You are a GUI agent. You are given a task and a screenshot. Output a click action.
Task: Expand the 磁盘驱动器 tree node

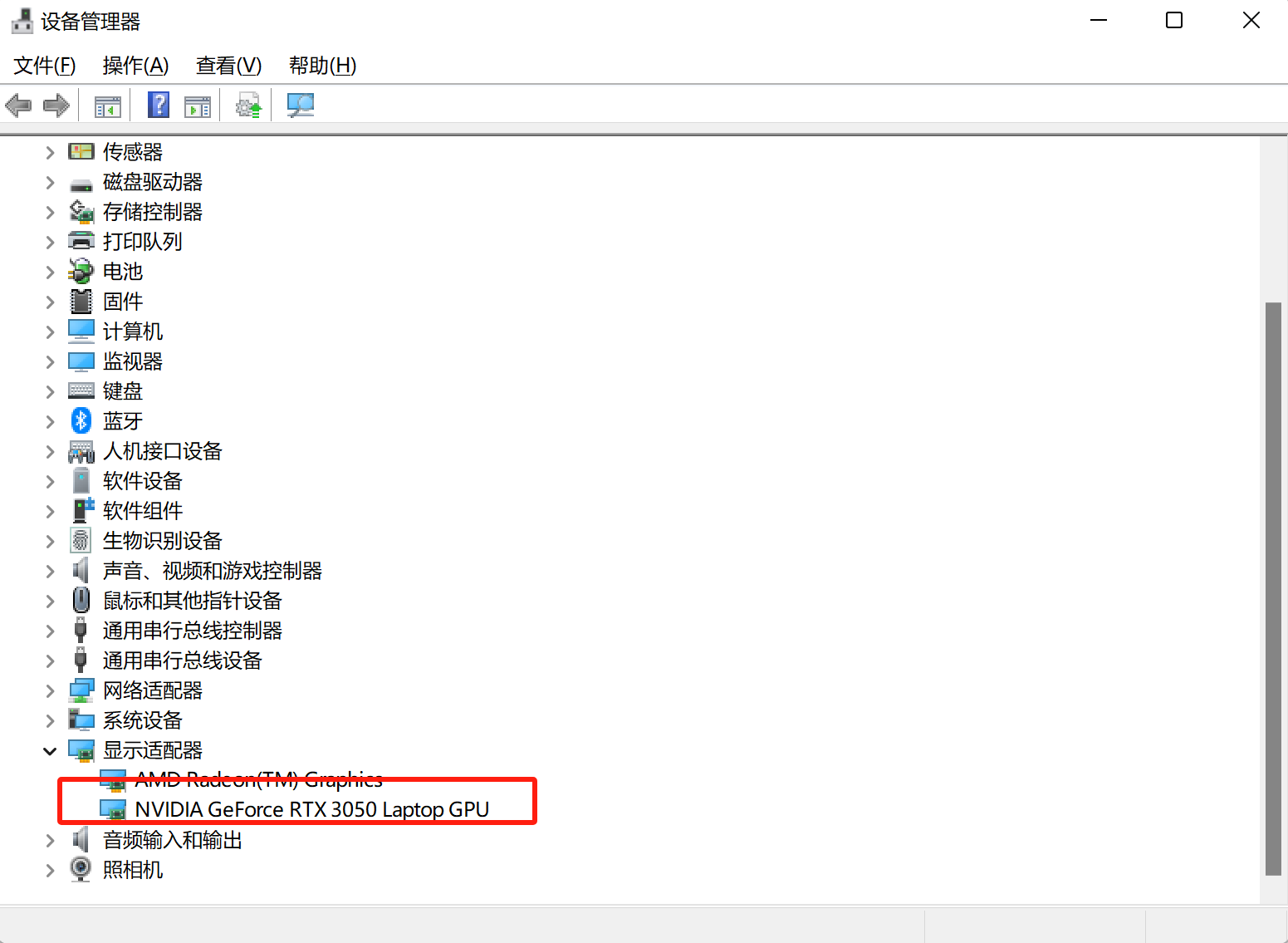(x=50, y=182)
